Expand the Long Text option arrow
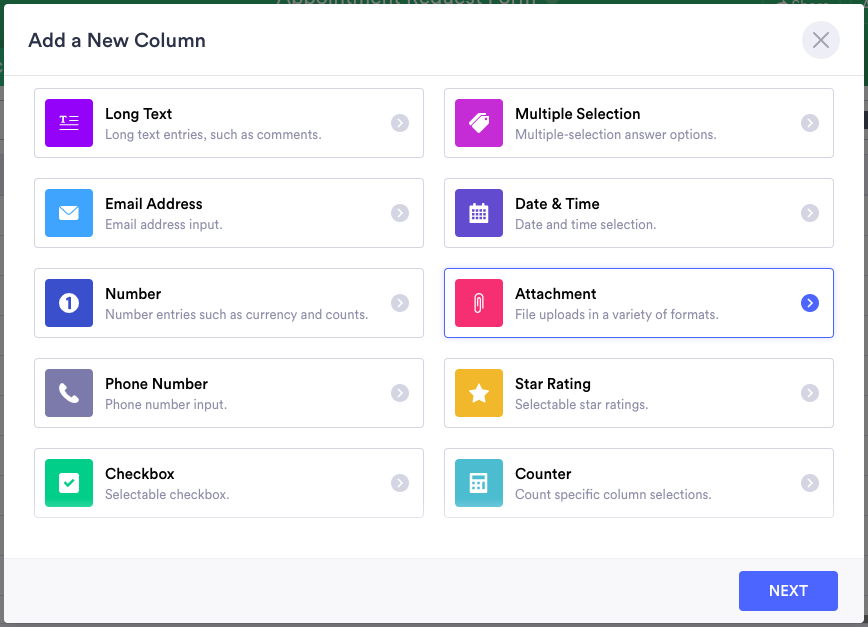The image size is (868, 627). point(400,123)
